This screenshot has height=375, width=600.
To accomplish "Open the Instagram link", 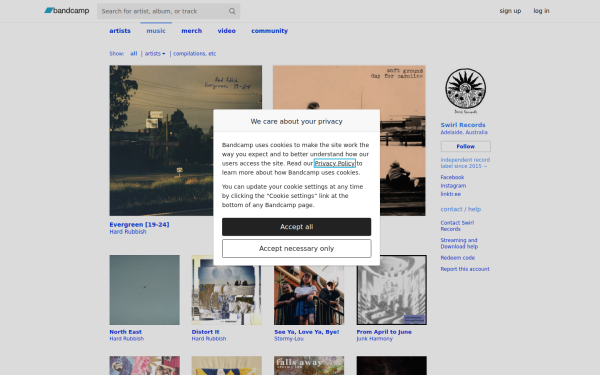I will [453, 186].
